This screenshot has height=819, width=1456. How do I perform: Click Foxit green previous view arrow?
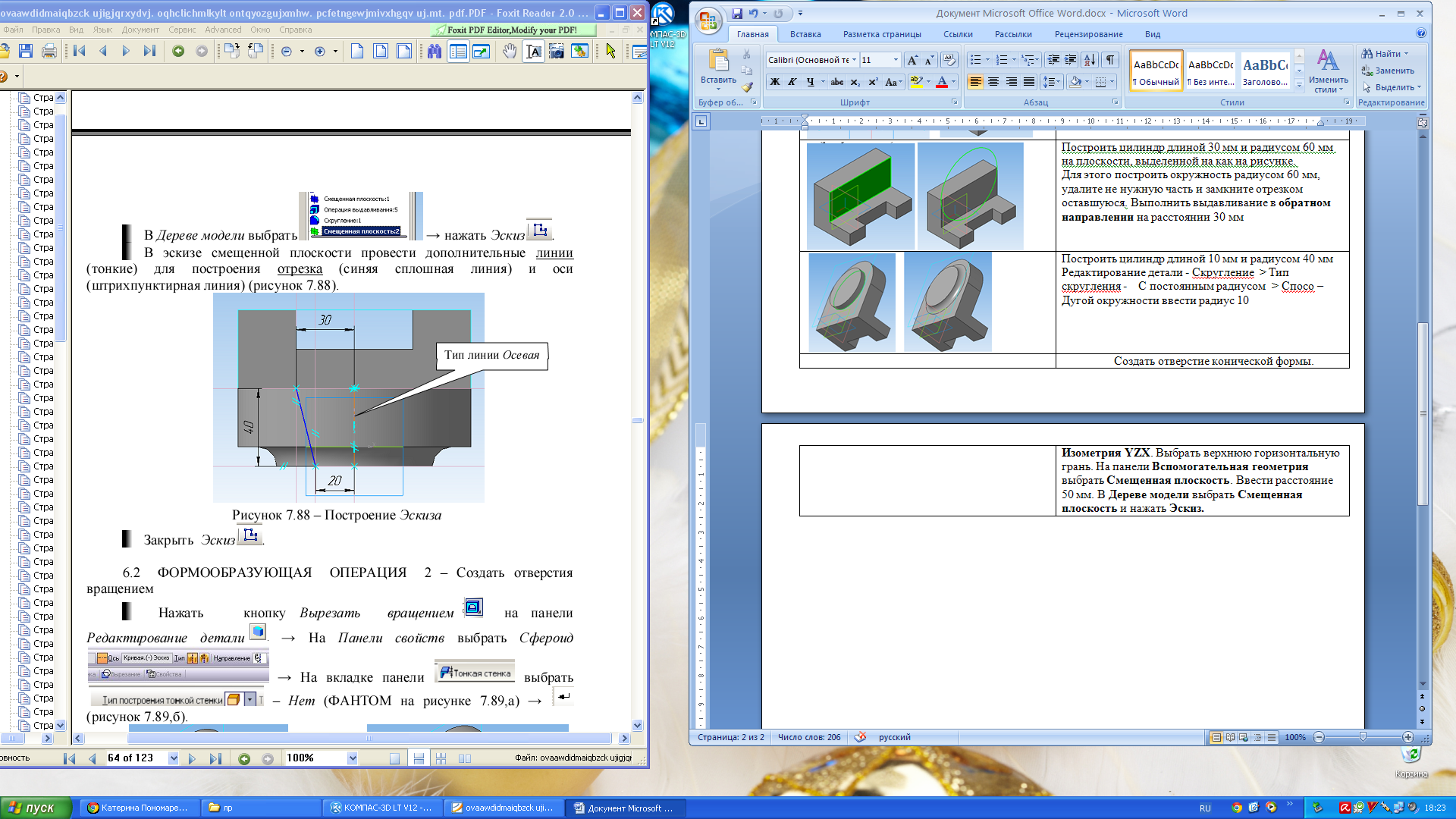[x=178, y=51]
